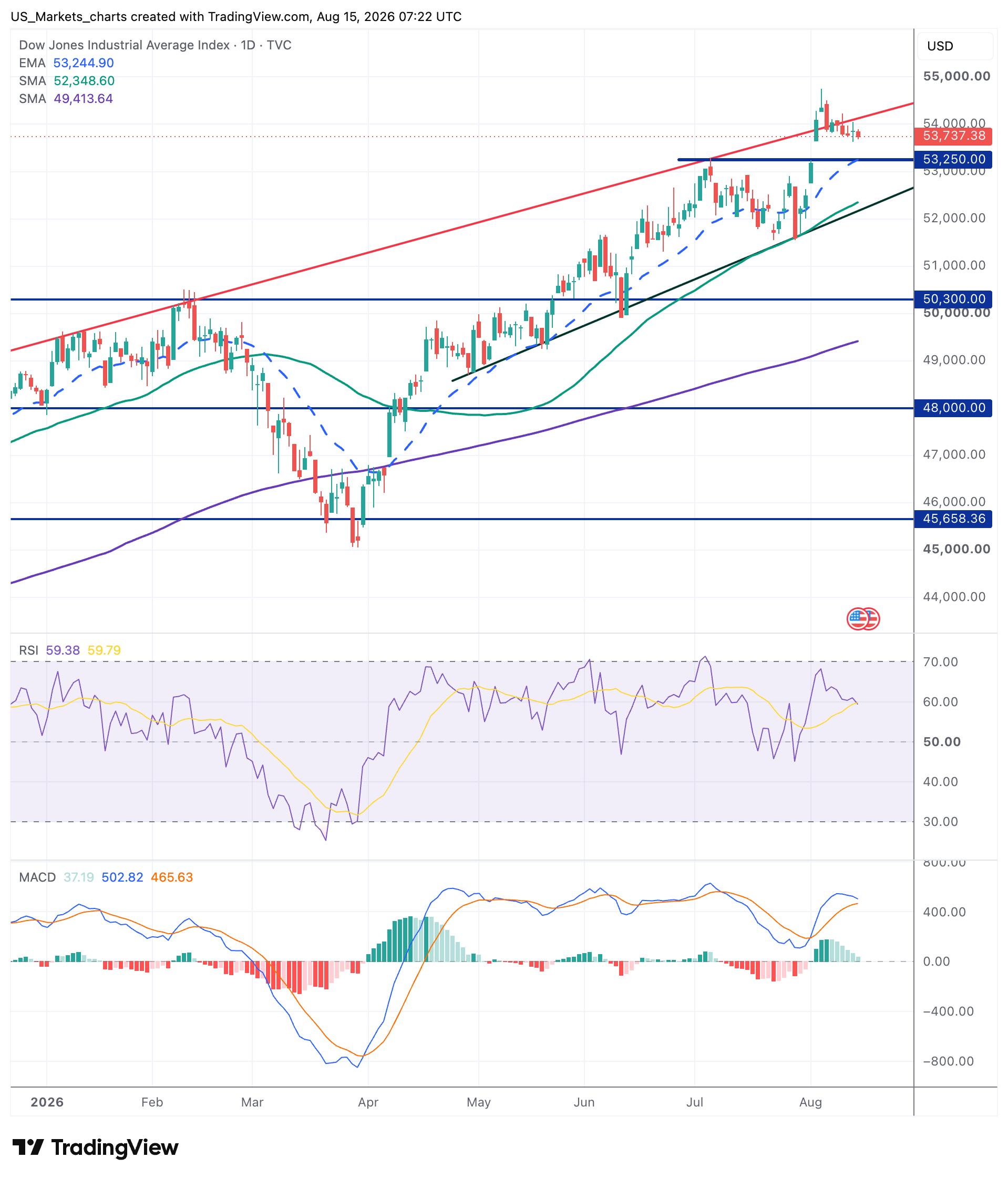Click the 52,000.00 price axis label

[954, 218]
